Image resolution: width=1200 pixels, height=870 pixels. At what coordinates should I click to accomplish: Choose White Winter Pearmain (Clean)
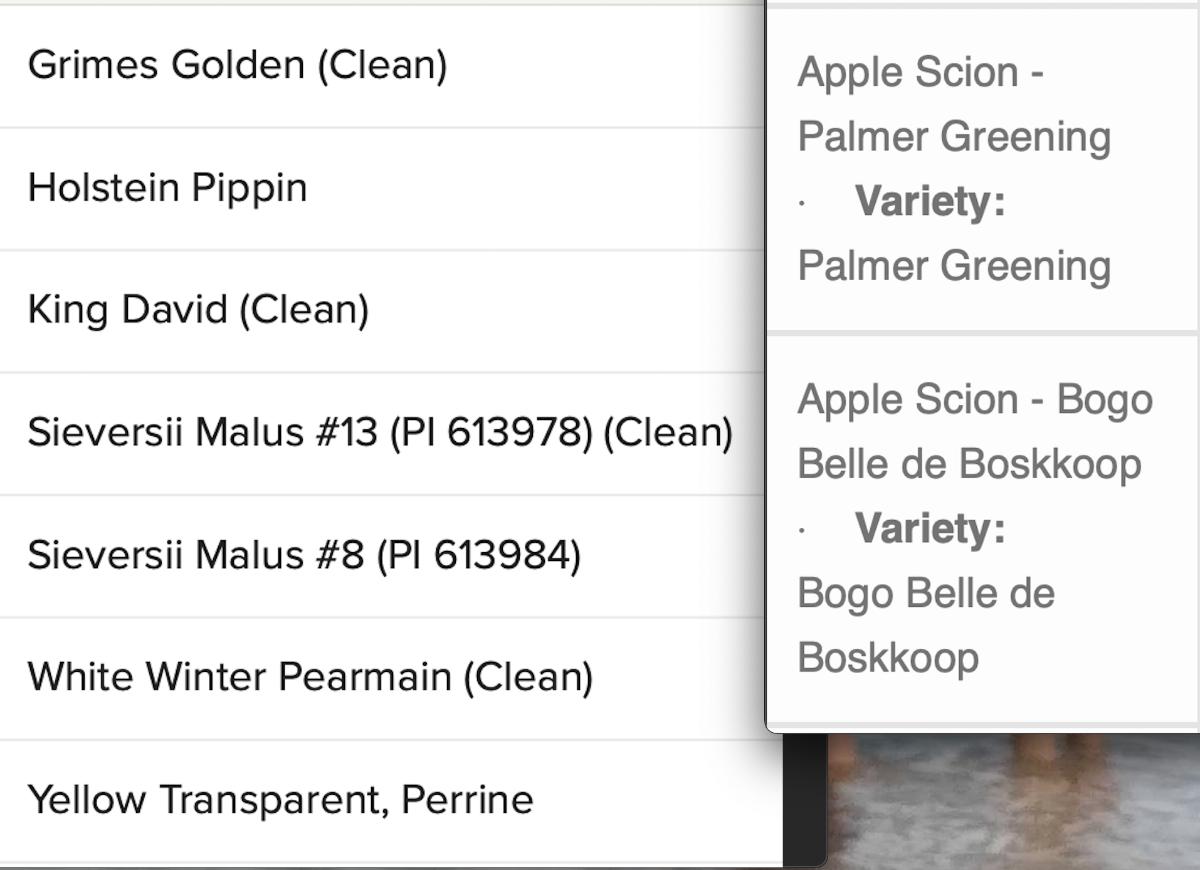[x=310, y=677]
